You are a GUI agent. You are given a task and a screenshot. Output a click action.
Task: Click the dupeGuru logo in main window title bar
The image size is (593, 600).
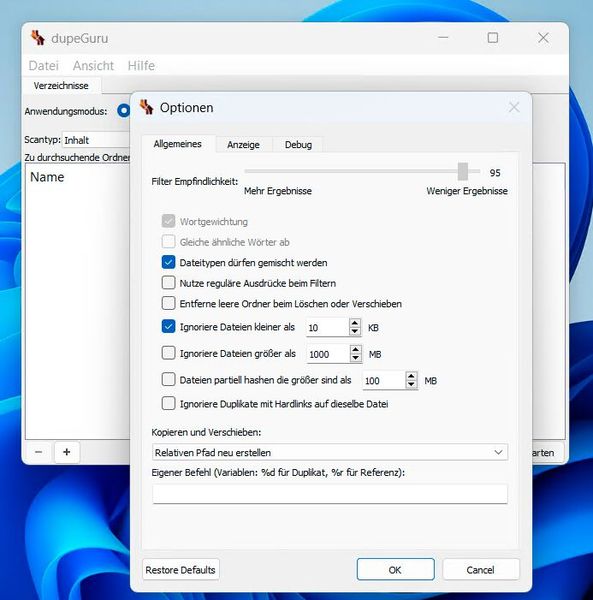pos(37,38)
